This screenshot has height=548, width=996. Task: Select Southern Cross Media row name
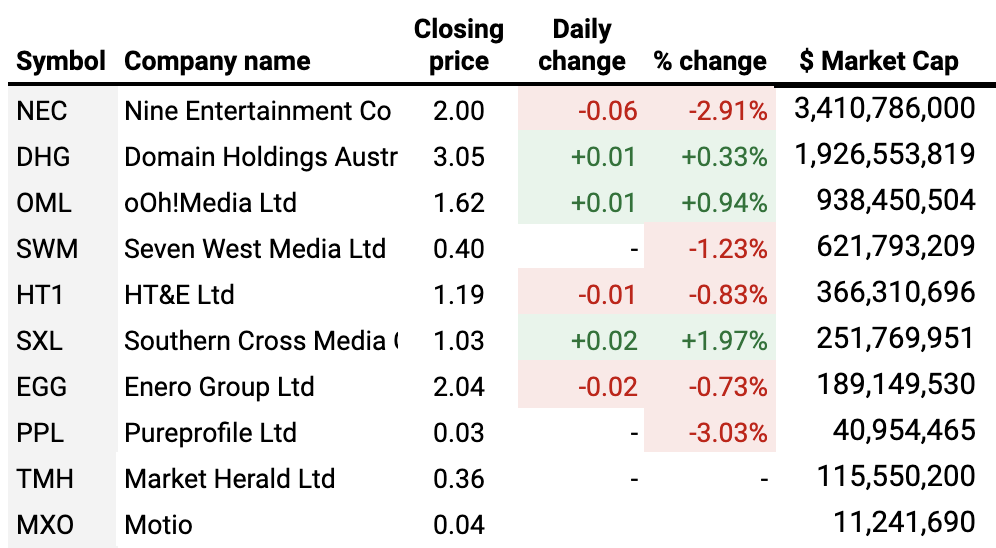pos(260,341)
